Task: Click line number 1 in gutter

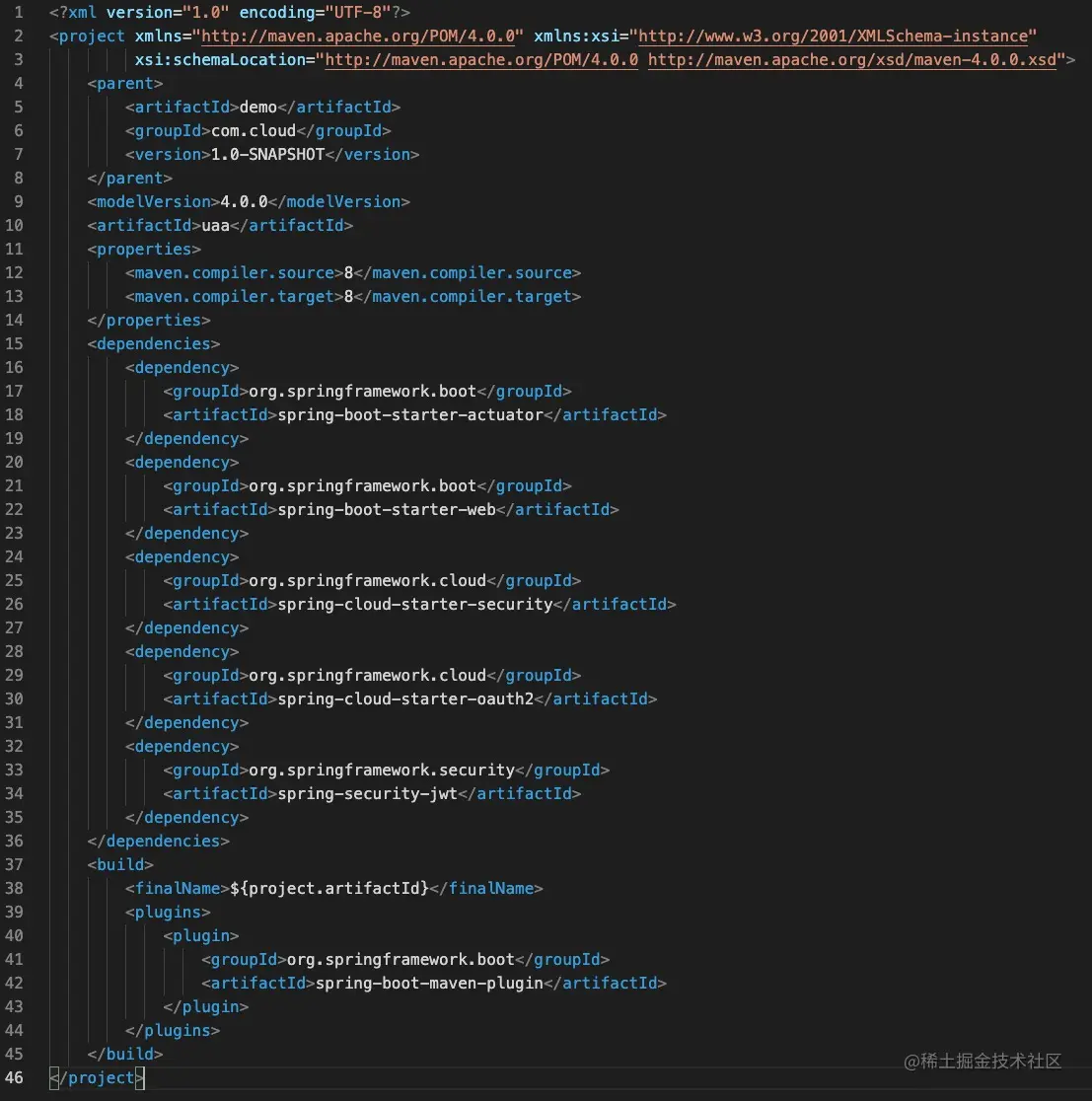Action: pos(19,13)
